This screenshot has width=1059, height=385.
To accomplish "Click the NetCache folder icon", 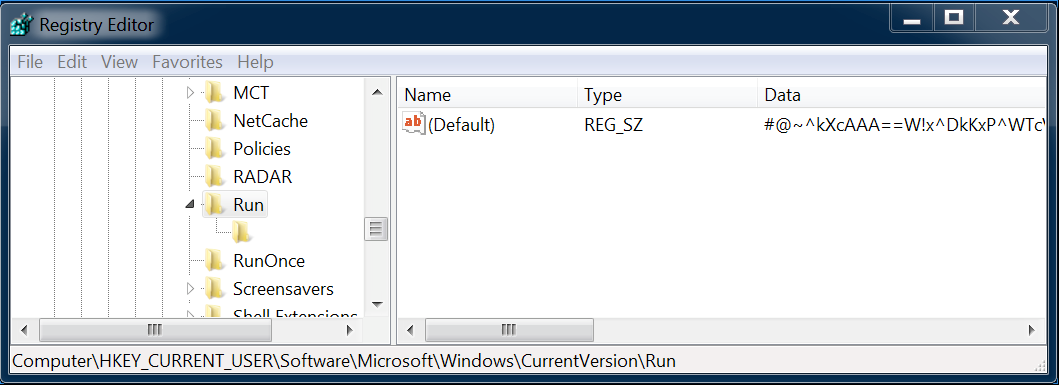I will (x=215, y=120).
